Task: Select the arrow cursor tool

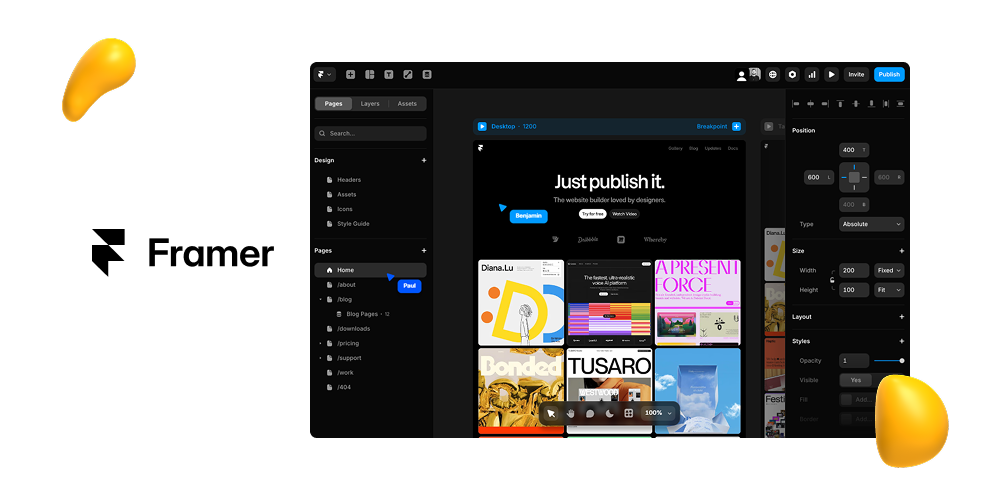Action: [x=551, y=413]
